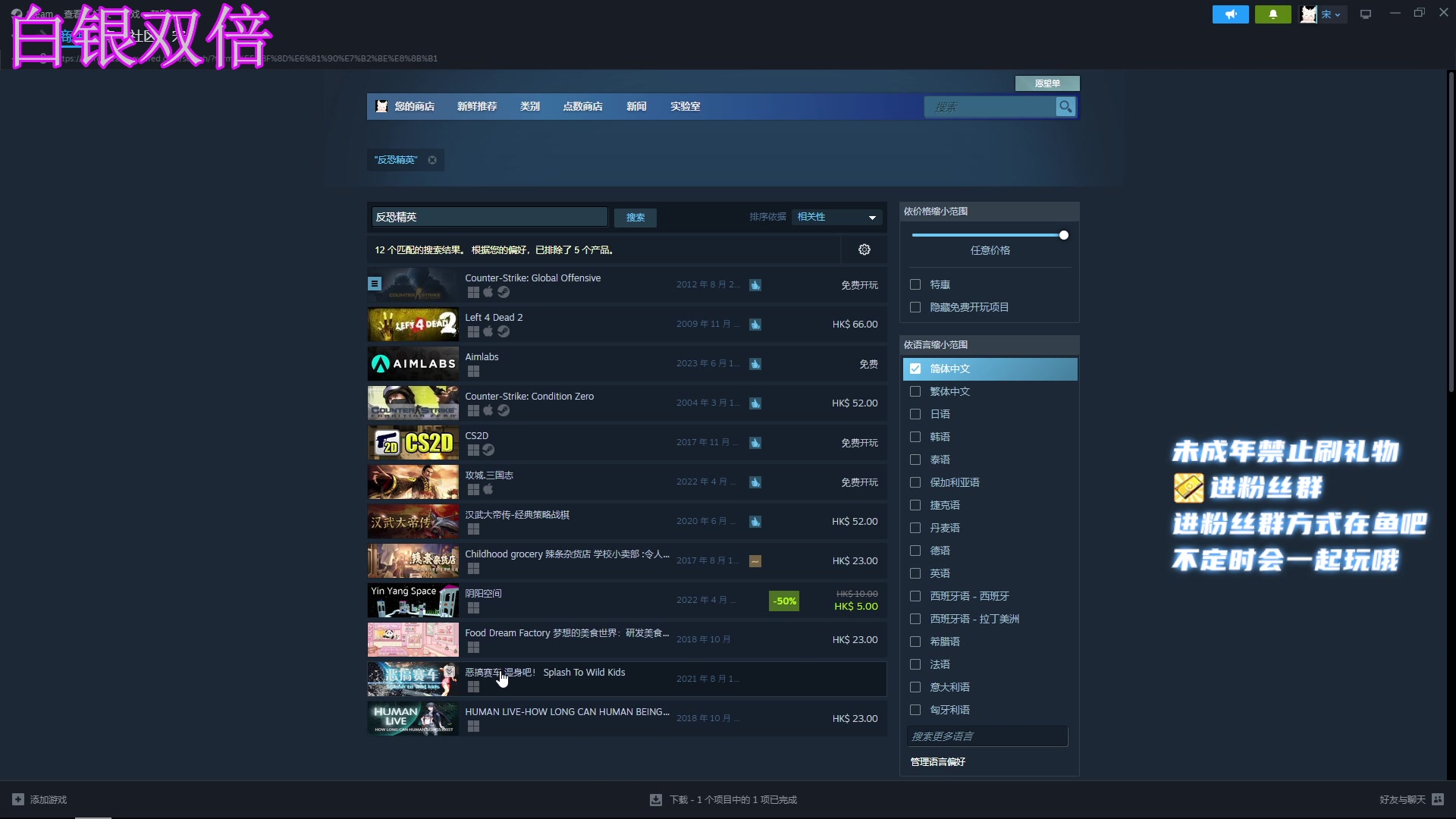This screenshot has width=1456, height=819.
Task: Click the magnifier search icon in store bar
Action: 1065,107
